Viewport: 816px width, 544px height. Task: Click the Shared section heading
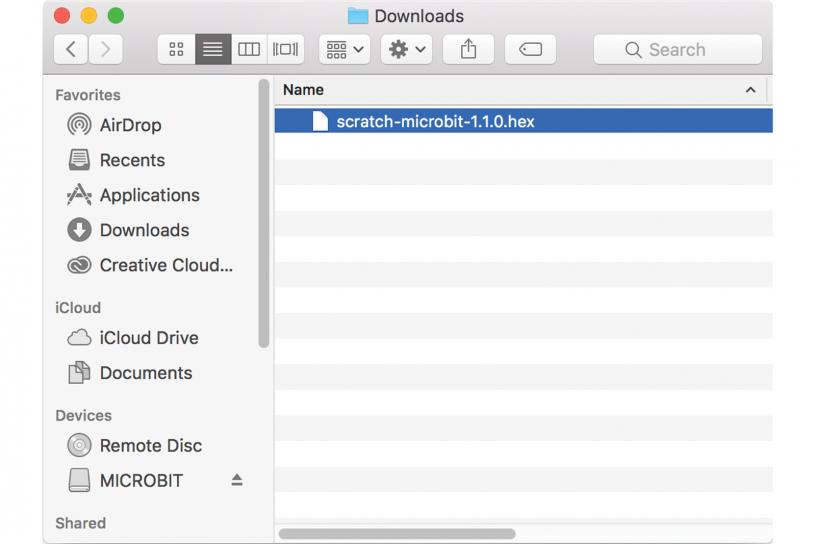81,523
